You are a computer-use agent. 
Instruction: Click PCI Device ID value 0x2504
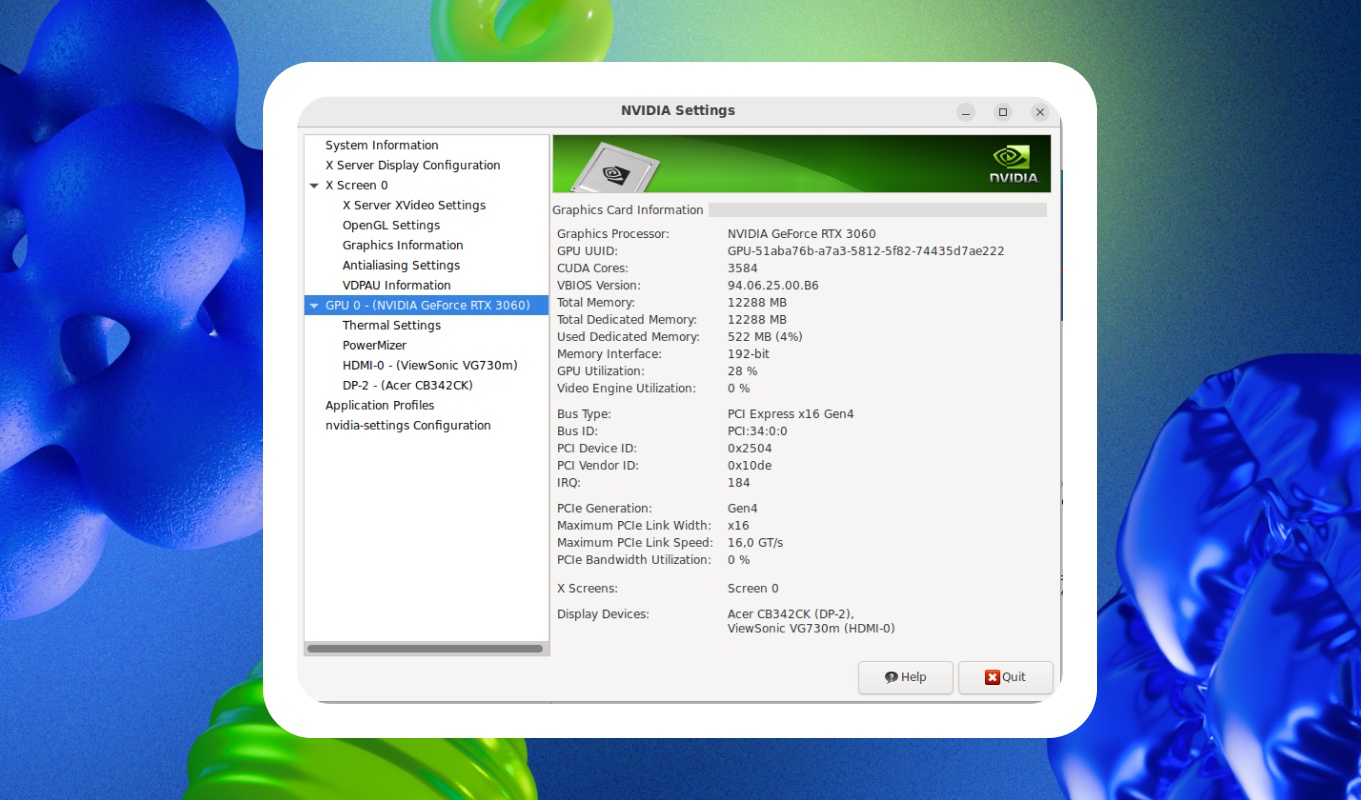[749, 448]
